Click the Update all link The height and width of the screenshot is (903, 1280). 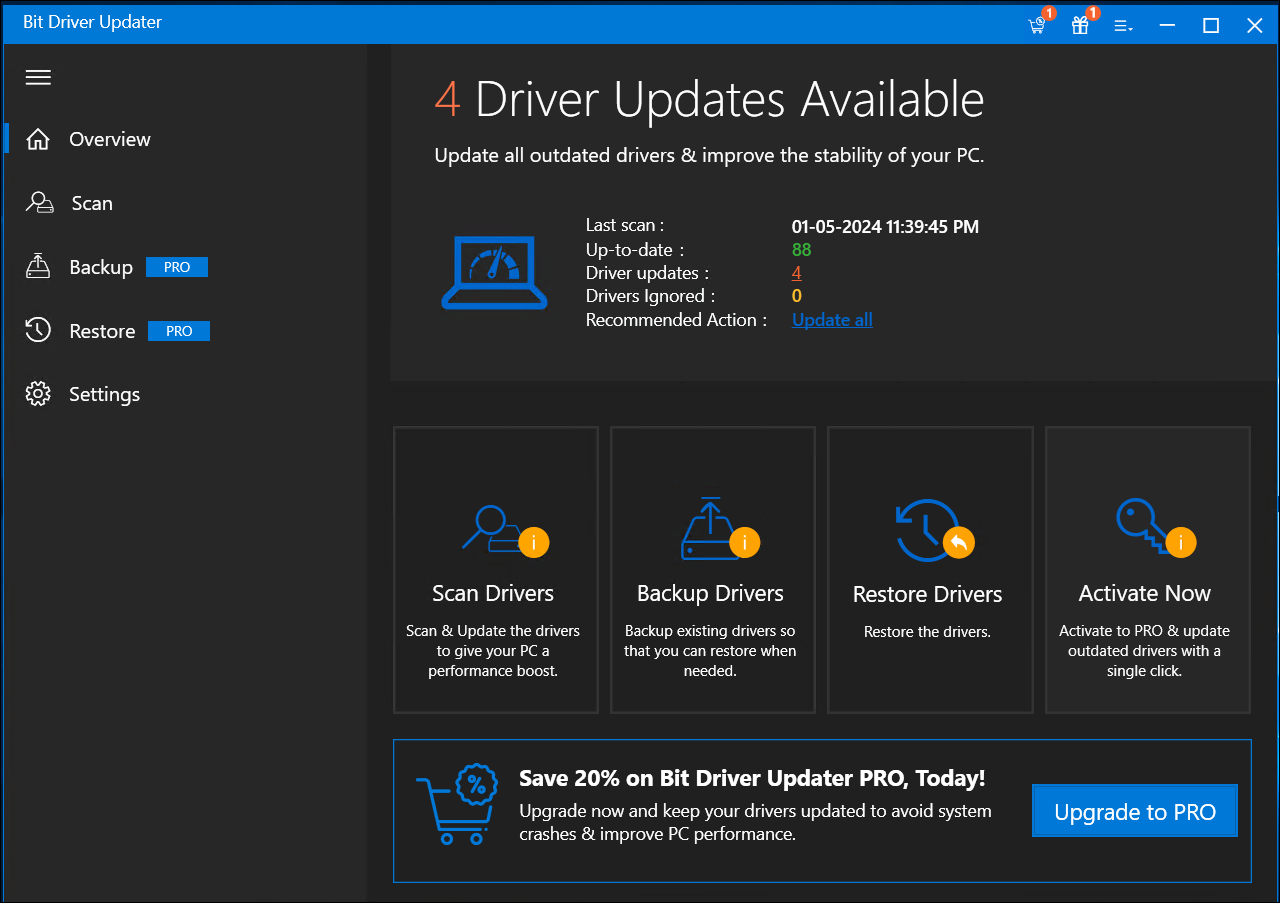click(x=831, y=319)
